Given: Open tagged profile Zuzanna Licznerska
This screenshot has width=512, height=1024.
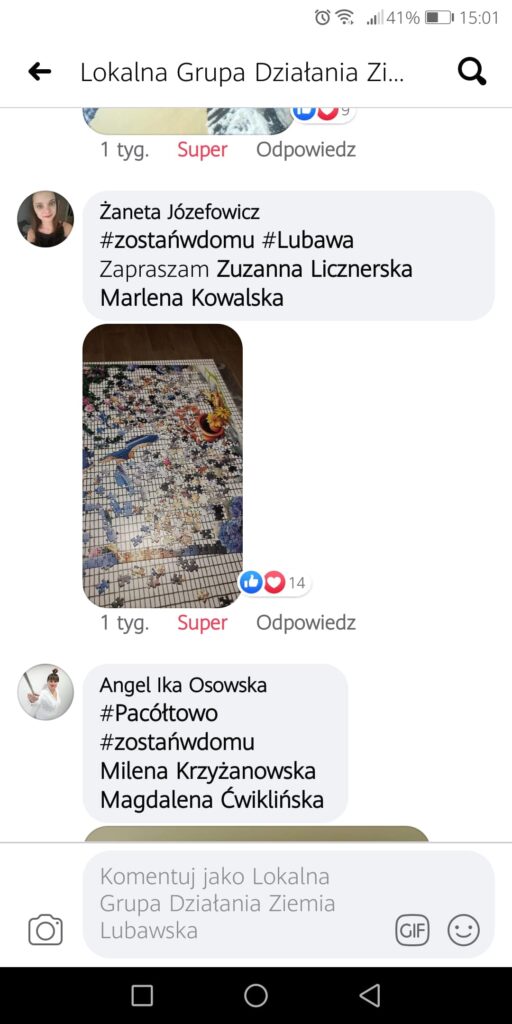Looking at the screenshot, I should click(x=314, y=269).
